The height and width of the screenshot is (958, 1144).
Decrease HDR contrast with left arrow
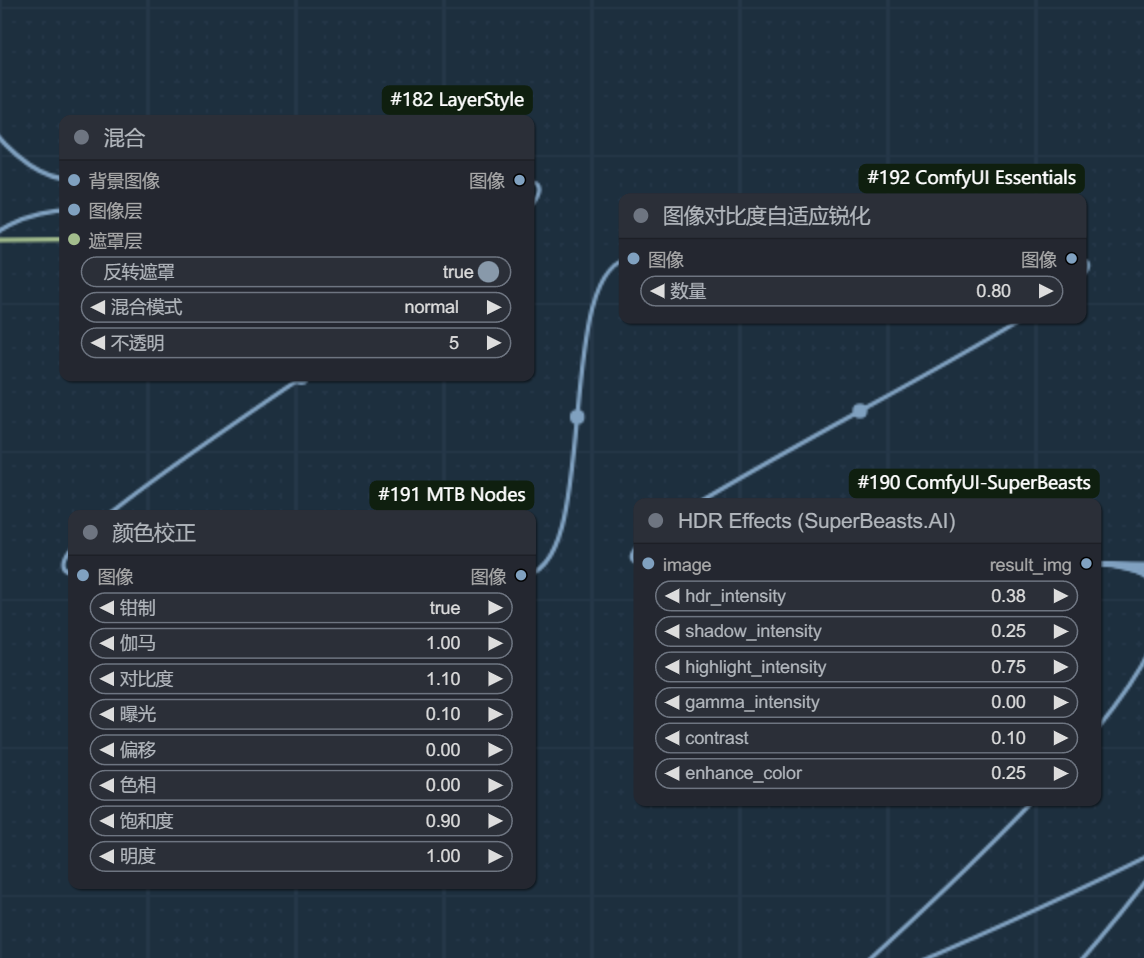coord(672,738)
